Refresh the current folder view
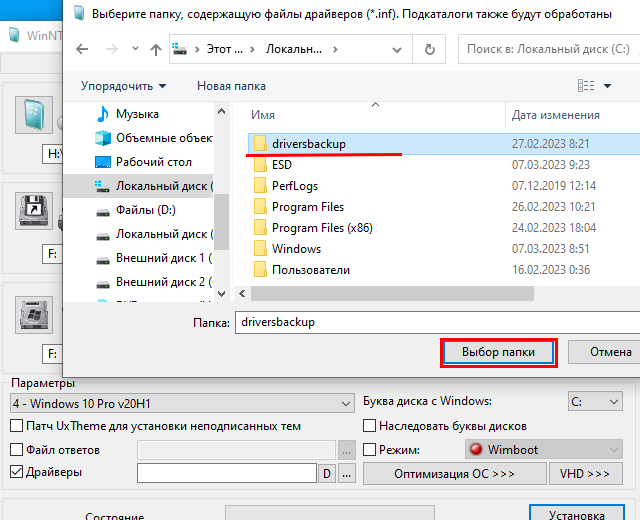The width and height of the screenshot is (640, 520). 429,49
